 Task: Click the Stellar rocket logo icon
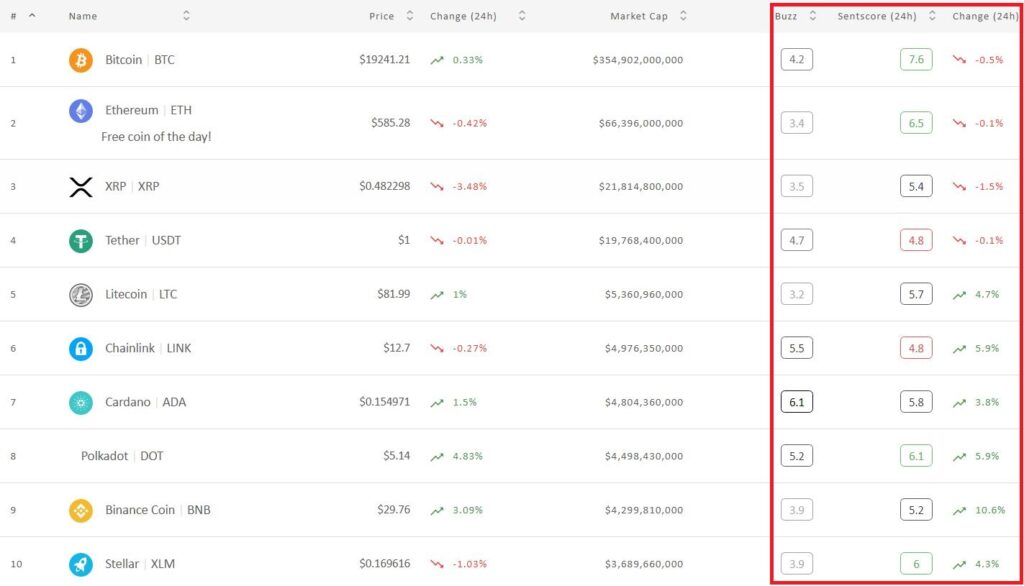(80, 565)
